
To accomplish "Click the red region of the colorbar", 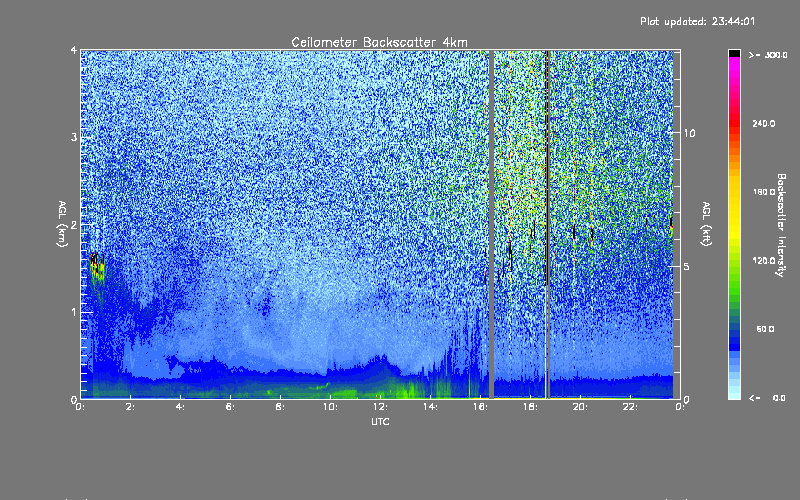I will tap(734, 125).
